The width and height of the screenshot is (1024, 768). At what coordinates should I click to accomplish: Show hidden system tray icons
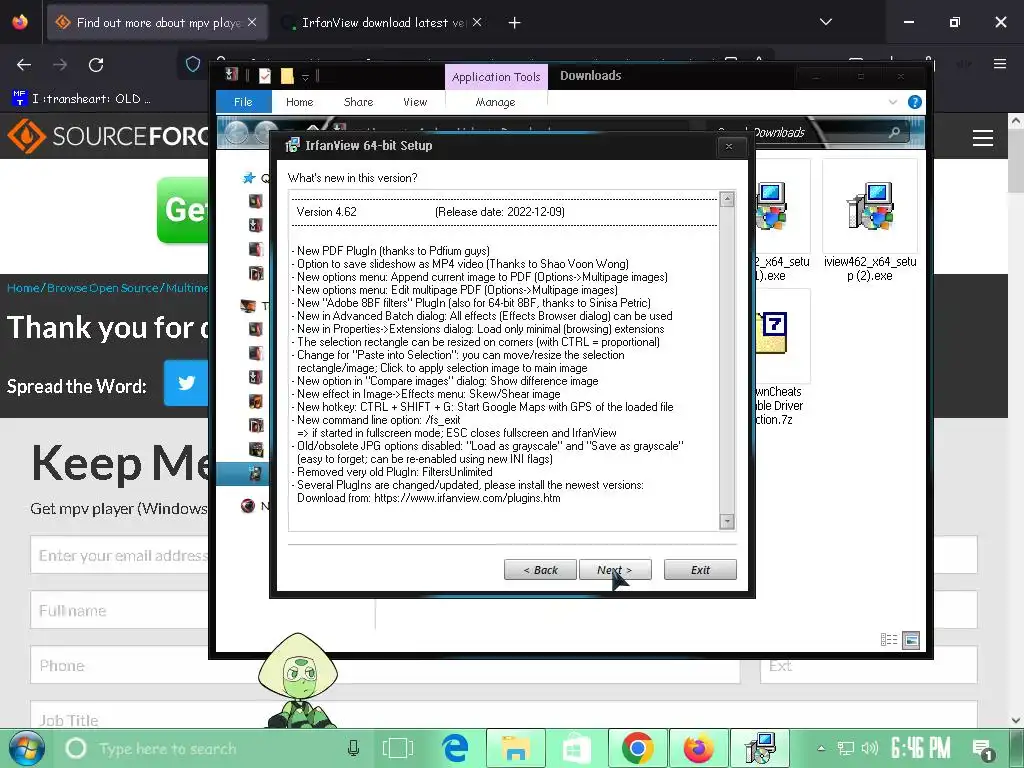(x=821, y=748)
